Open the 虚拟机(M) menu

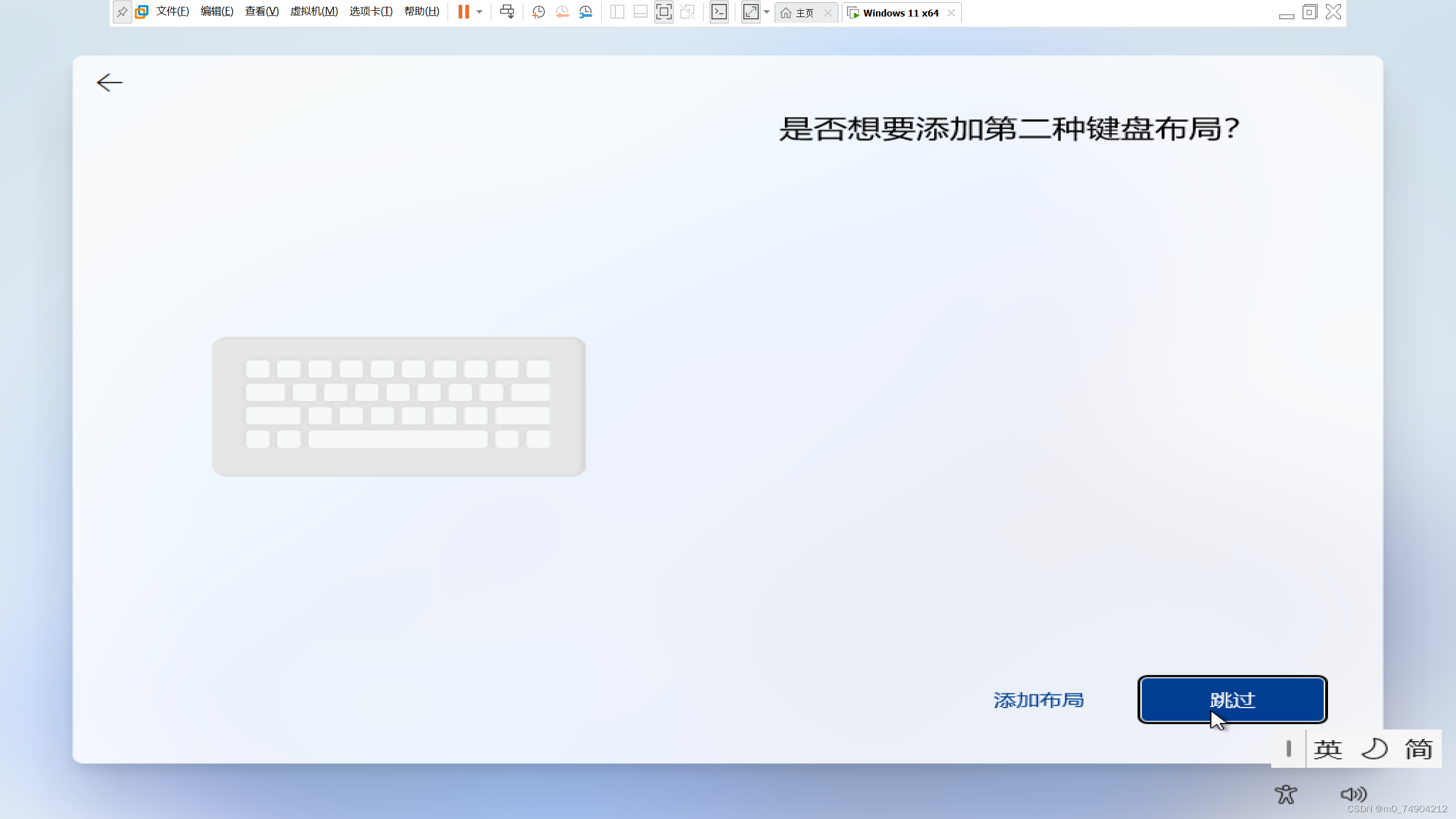(313, 11)
